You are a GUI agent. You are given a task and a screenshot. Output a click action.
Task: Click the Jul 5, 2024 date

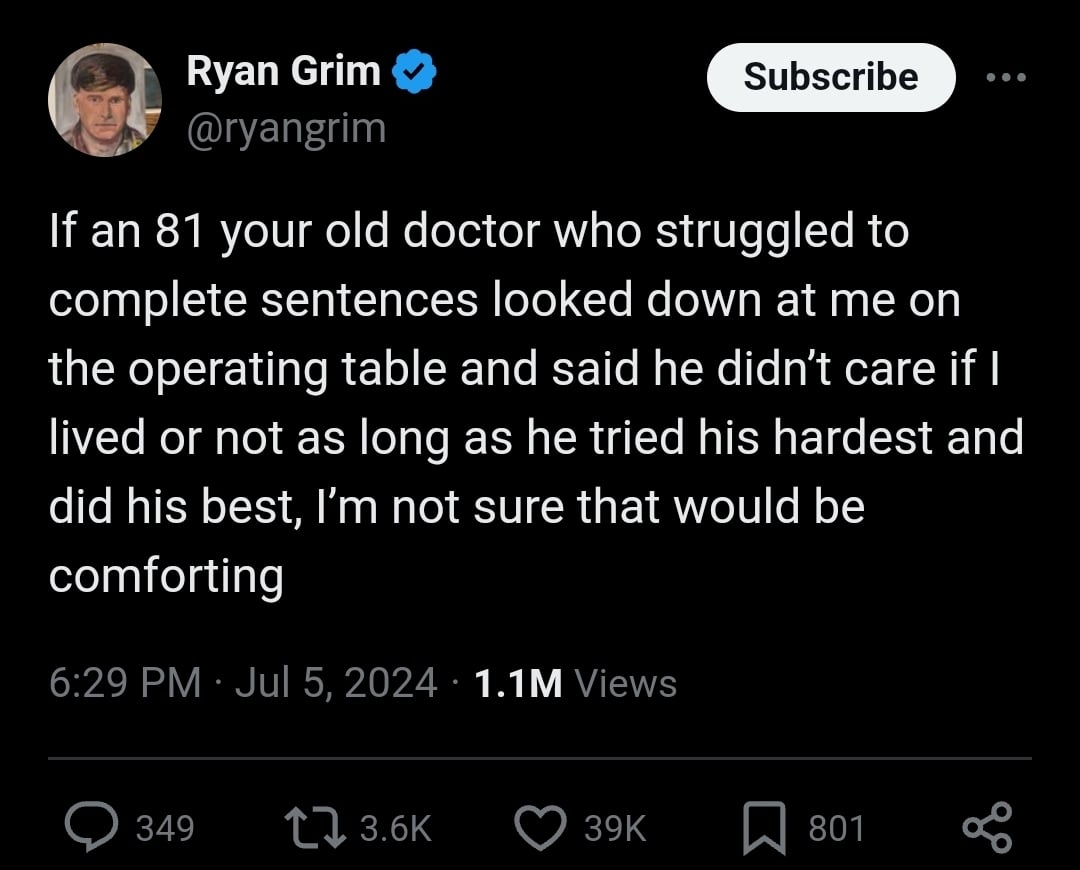[x=336, y=684]
